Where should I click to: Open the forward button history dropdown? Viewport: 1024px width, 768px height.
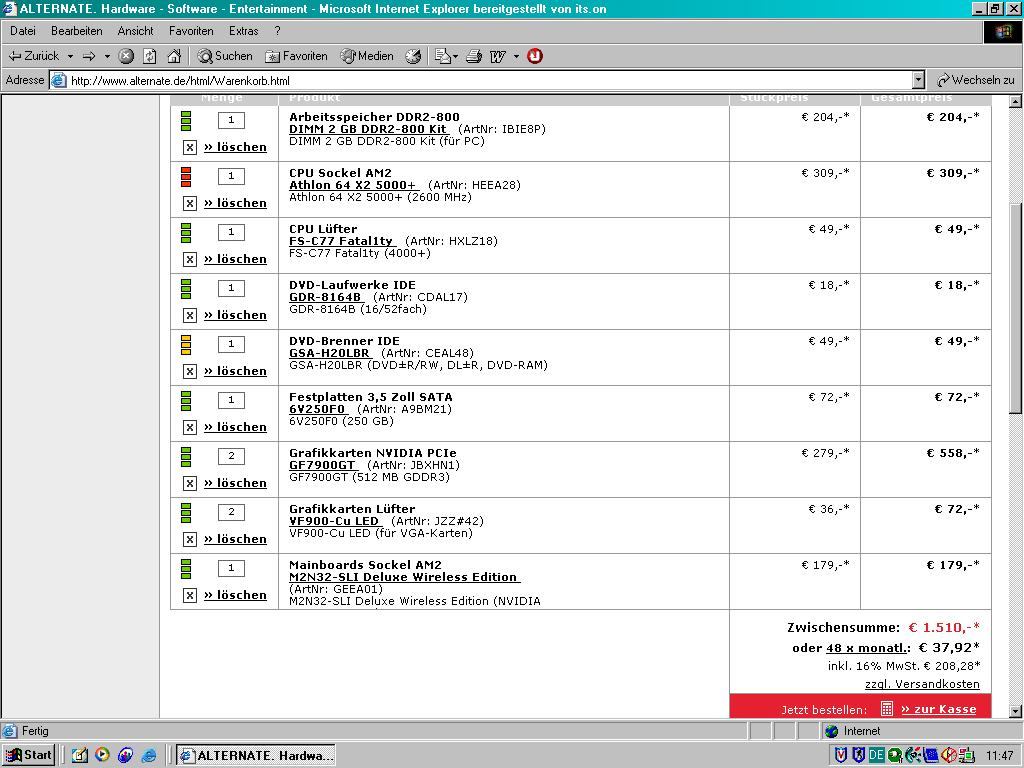106,57
